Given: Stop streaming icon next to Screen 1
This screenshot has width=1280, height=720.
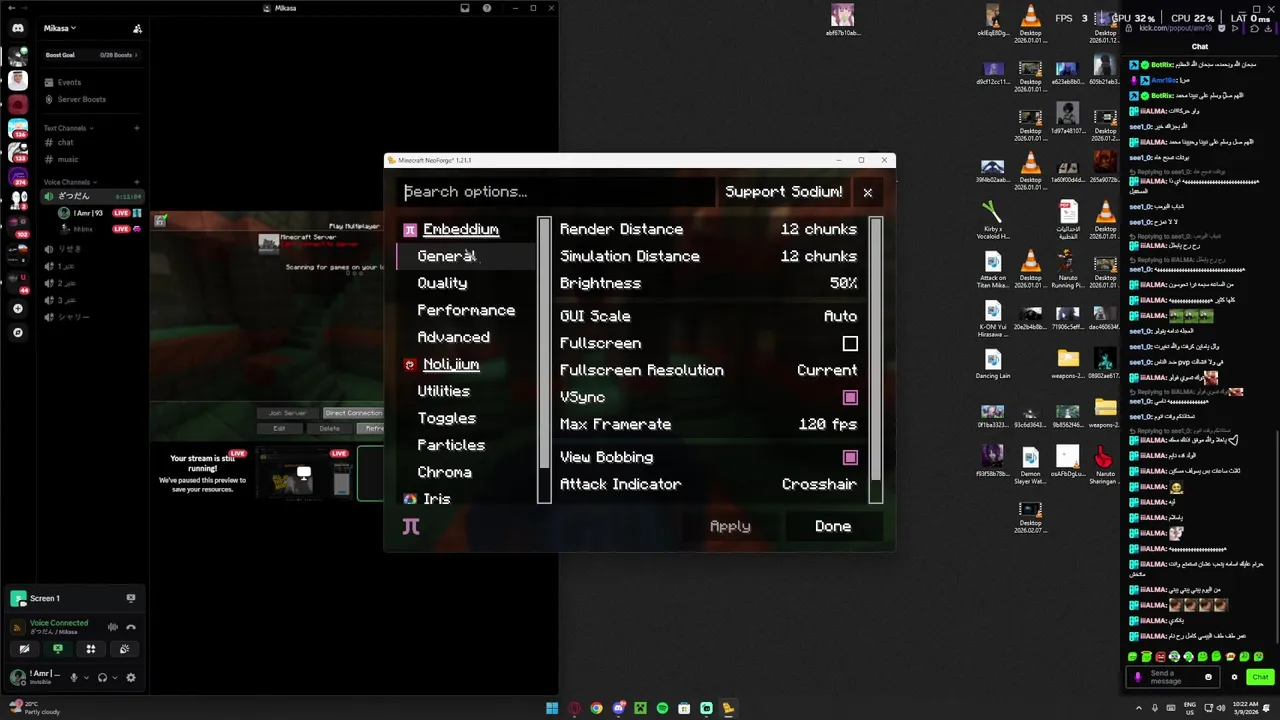Looking at the screenshot, I should [x=130, y=598].
